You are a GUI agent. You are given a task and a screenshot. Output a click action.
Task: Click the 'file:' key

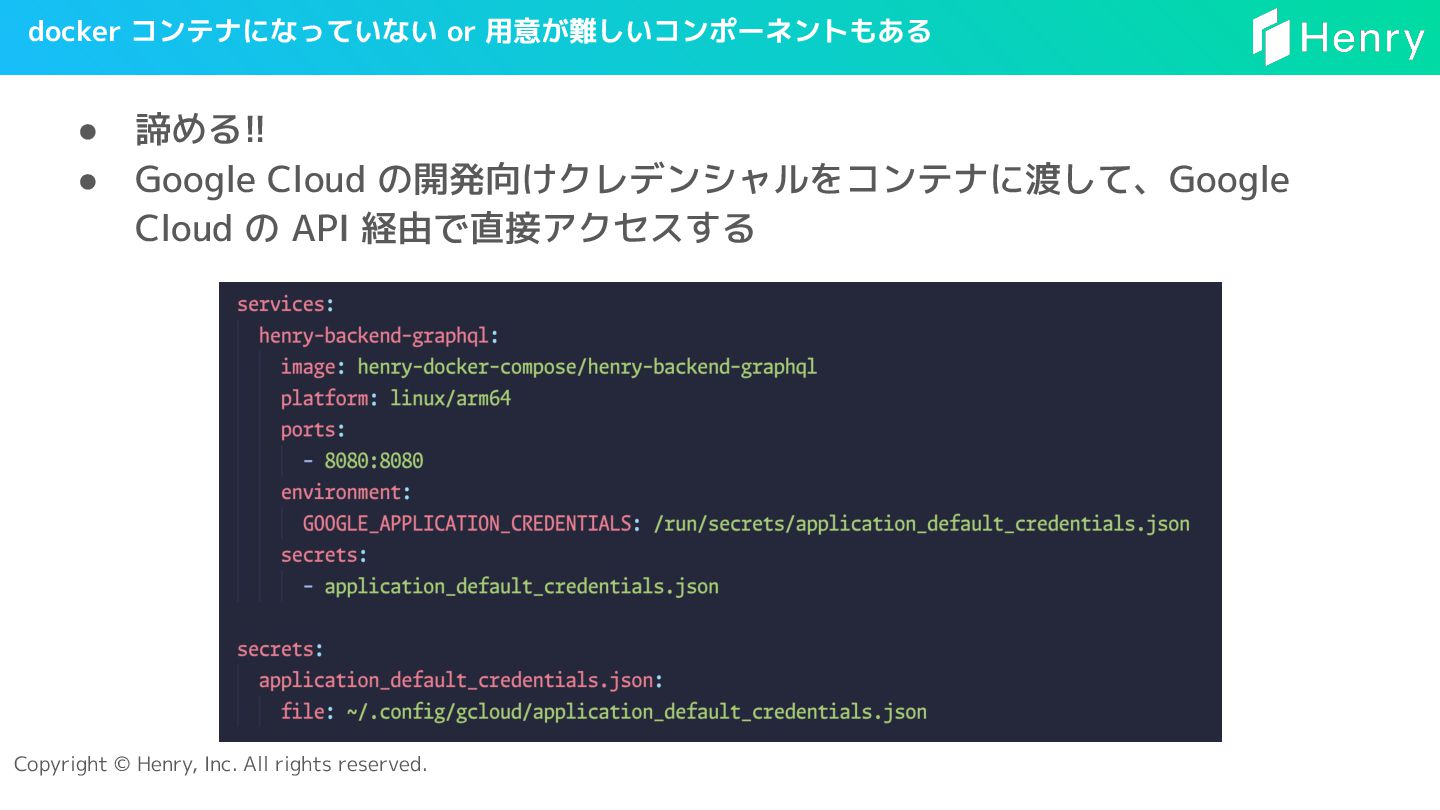pyautogui.click(x=308, y=712)
